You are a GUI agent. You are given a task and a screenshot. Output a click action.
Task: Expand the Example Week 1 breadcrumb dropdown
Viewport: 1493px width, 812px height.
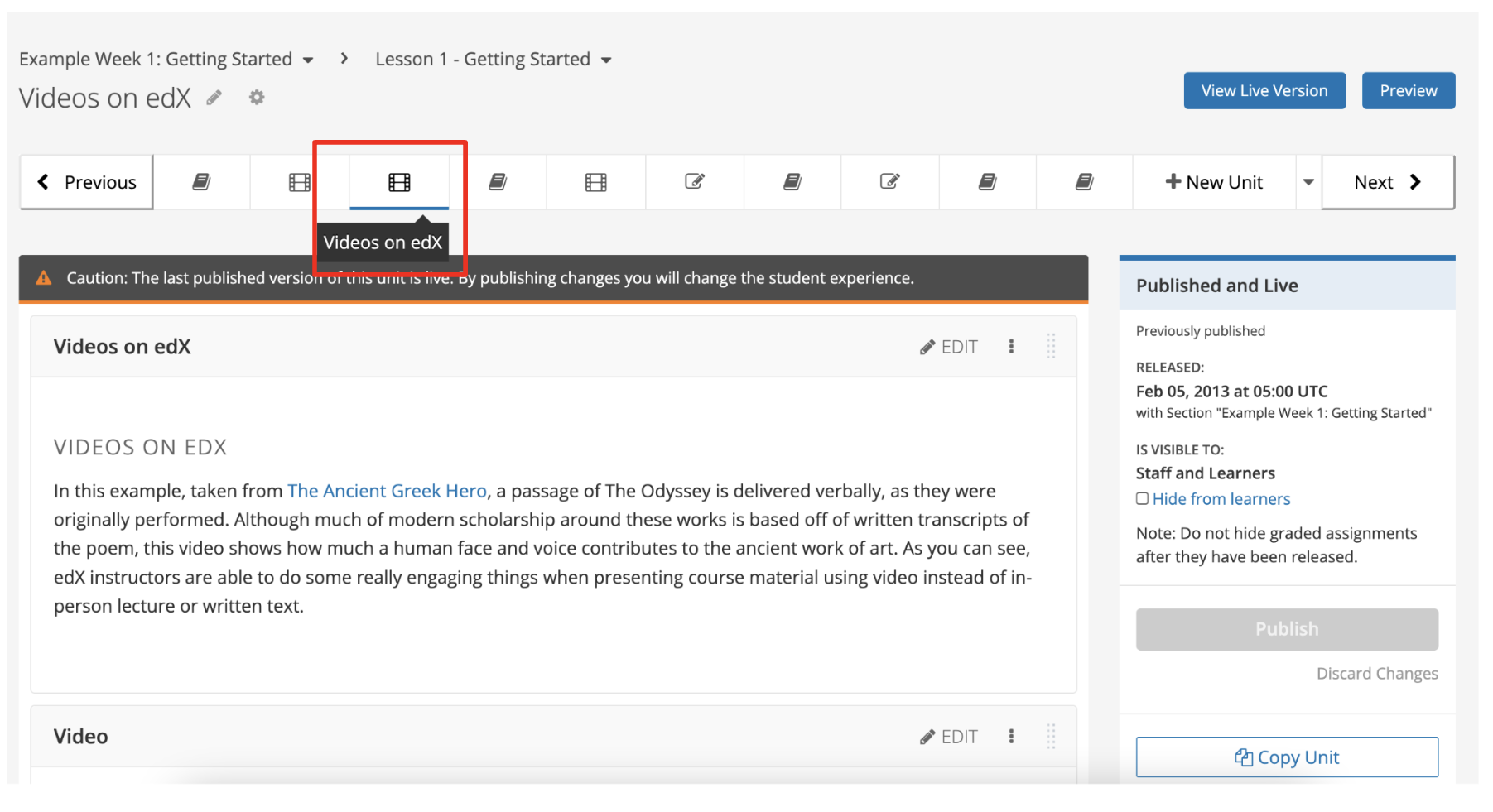pyautogui.click(x=309, y=59)
